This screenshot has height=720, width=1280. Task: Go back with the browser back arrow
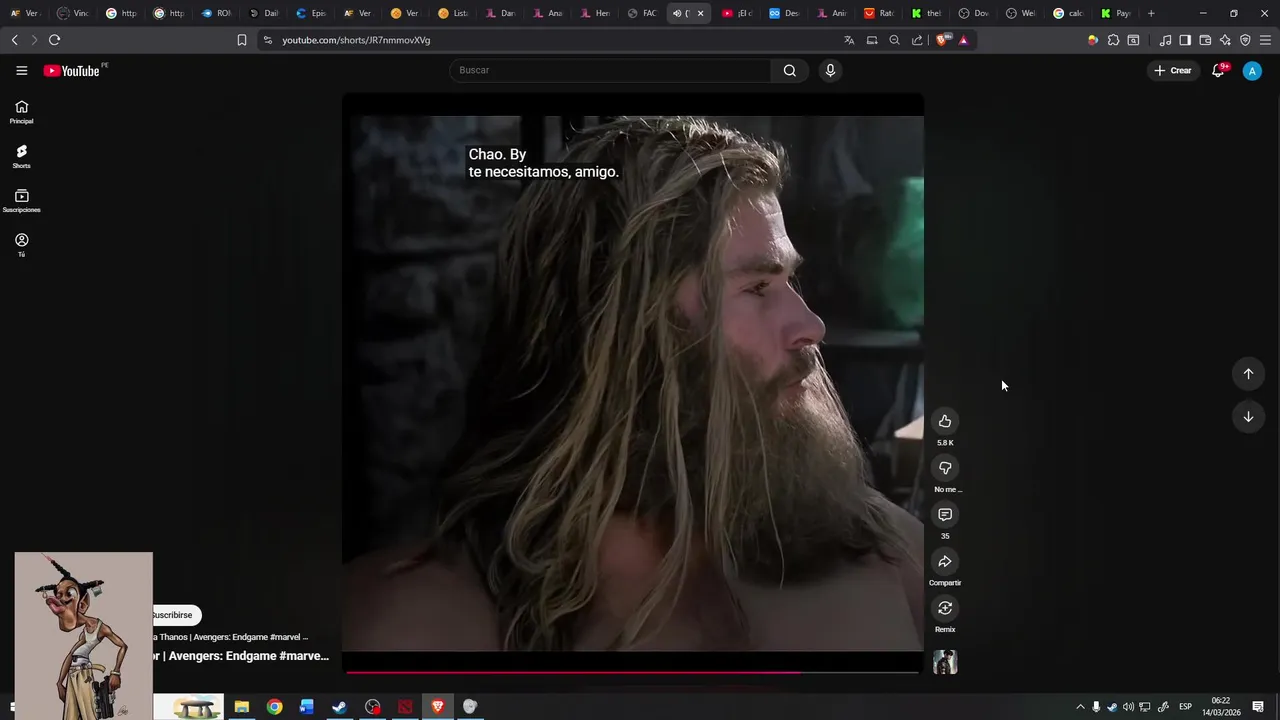[x=14, y=40]
